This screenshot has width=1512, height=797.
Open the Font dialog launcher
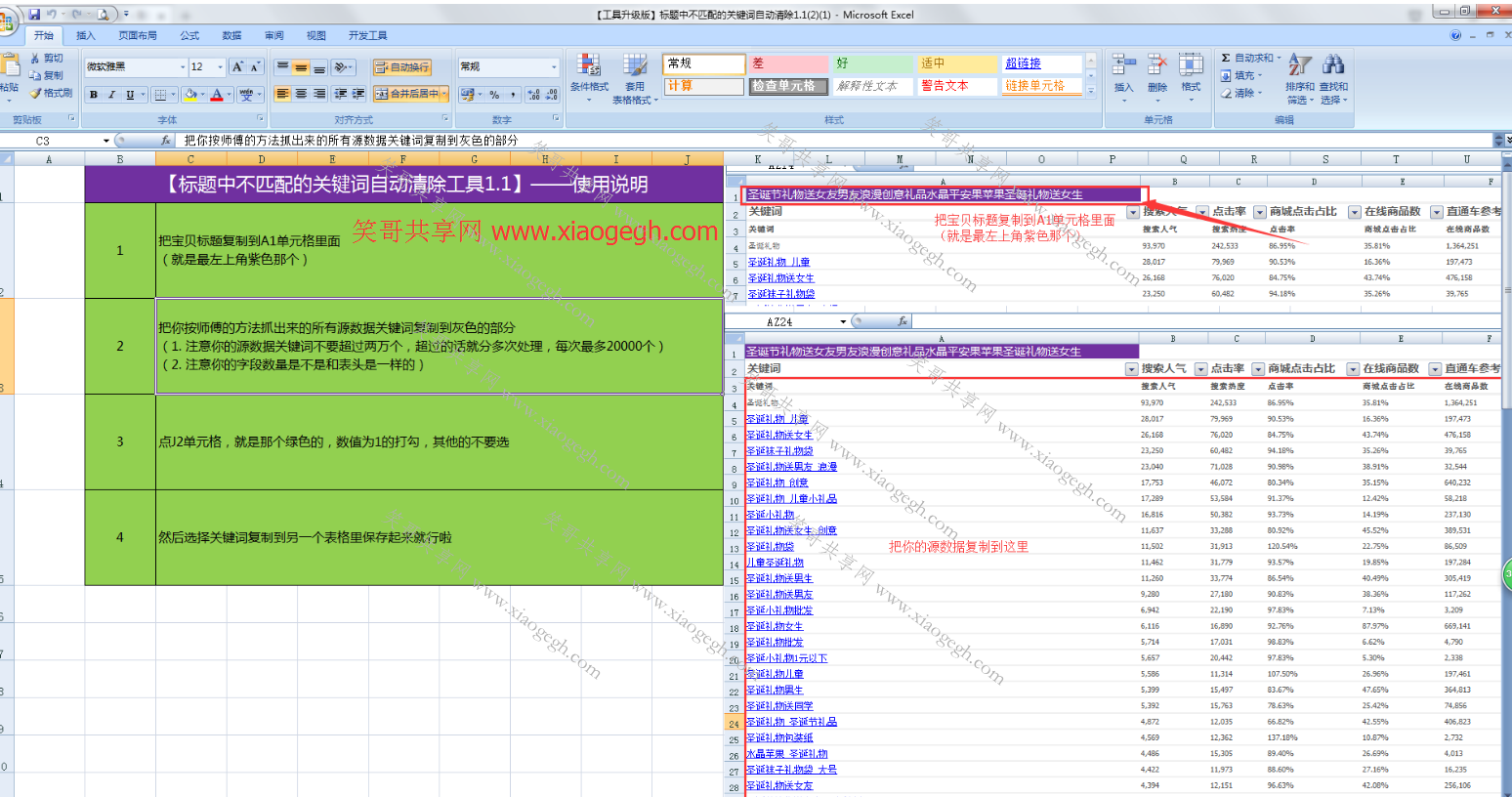(x=258, y=118)
